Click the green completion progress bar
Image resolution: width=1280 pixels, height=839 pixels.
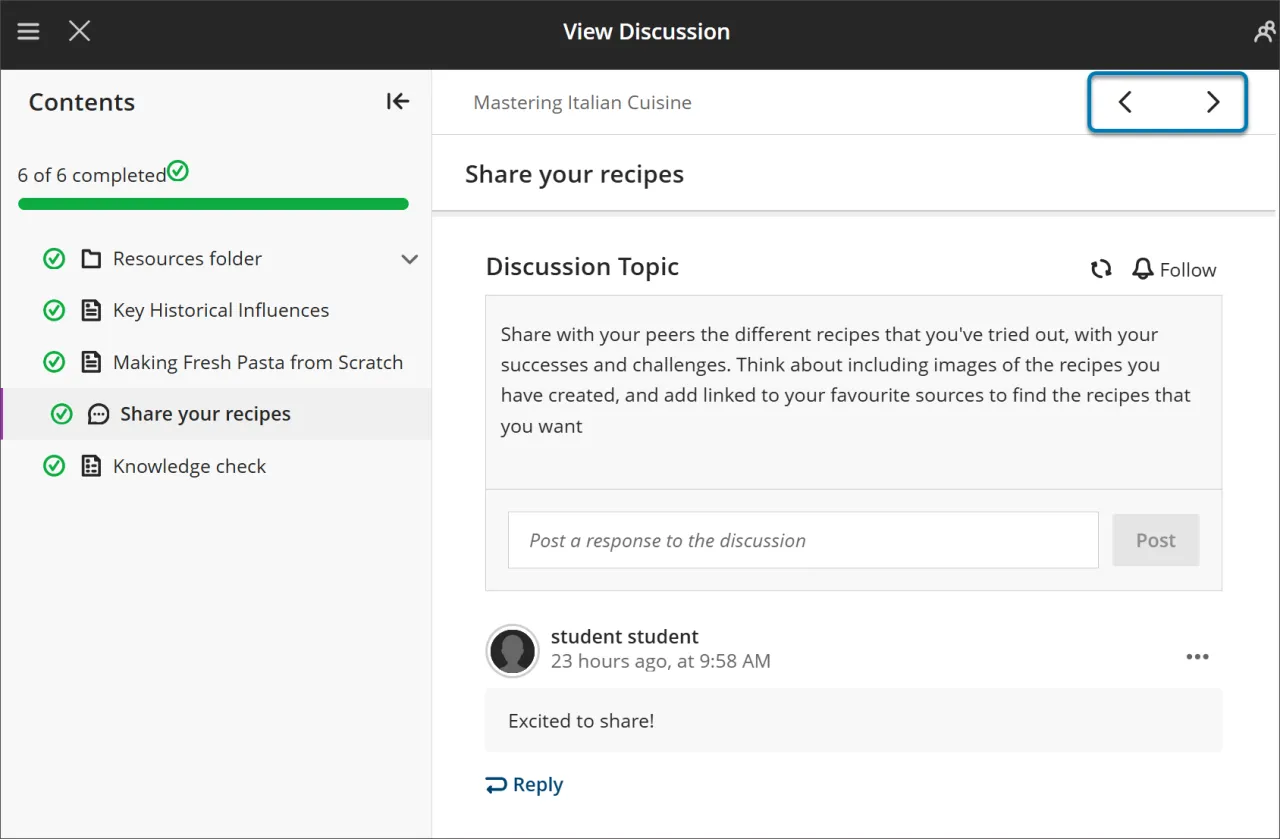(x=213, y=204)
